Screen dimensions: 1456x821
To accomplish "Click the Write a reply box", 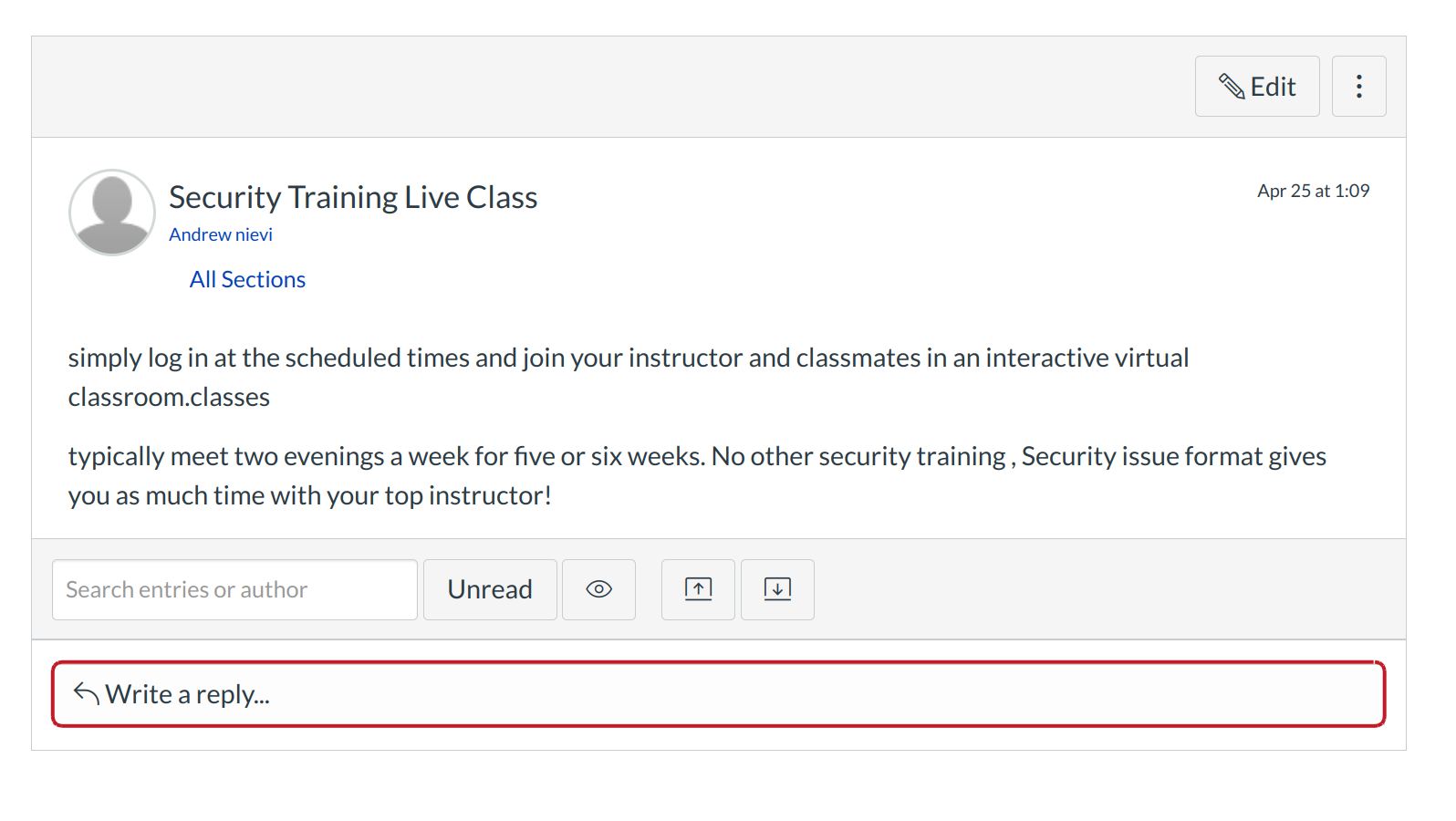I will 718,695.
